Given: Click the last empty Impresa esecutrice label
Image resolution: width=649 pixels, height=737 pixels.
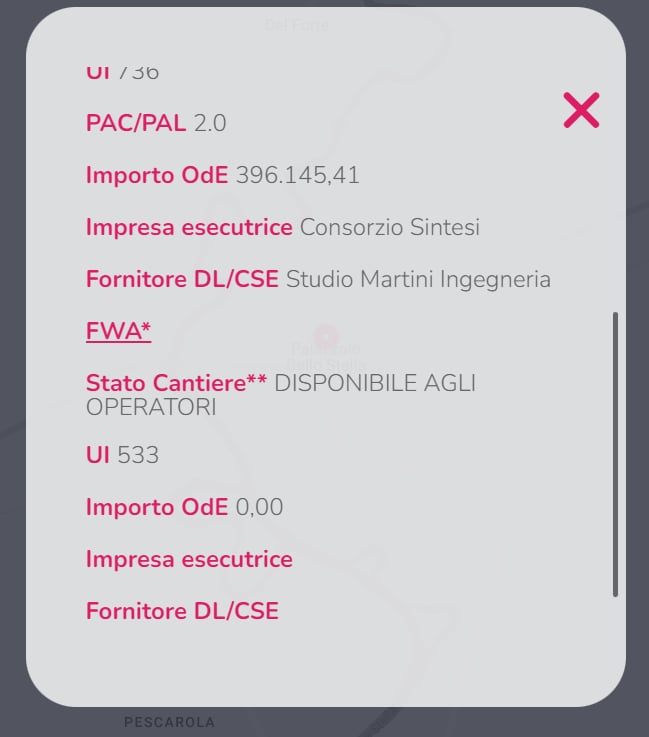Looking at the screenshot, I should click(189, 559).
